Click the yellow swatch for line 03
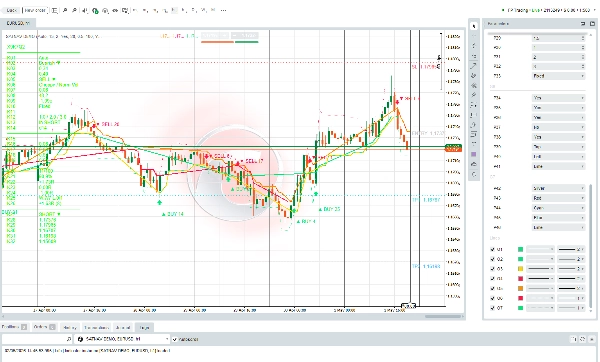This screenshot has height=362, width=600. [x=520, y=269]
